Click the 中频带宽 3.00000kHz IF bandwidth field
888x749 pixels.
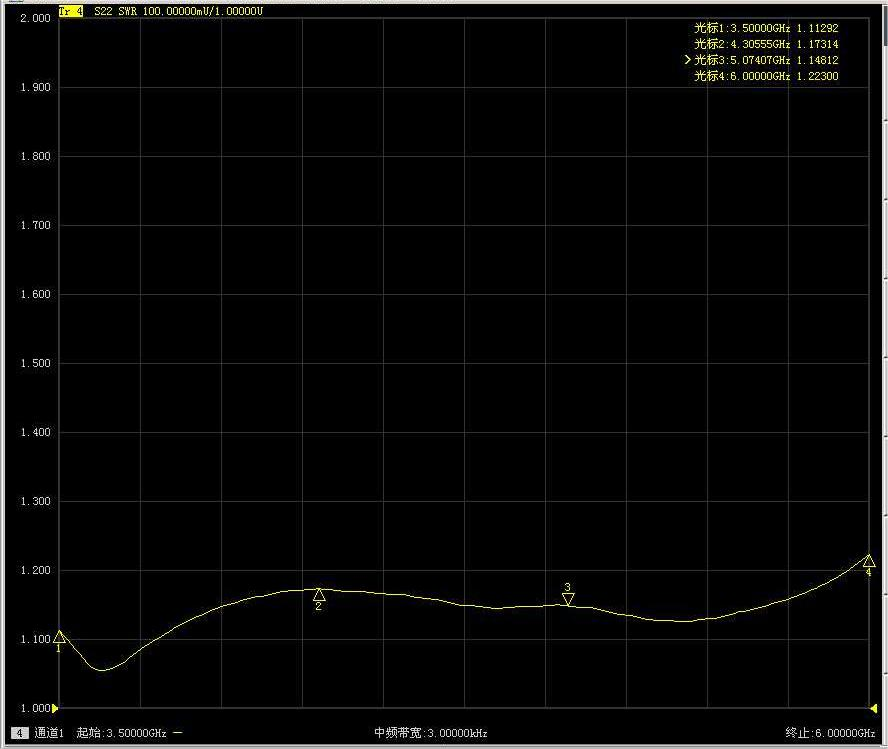(430, 733)
